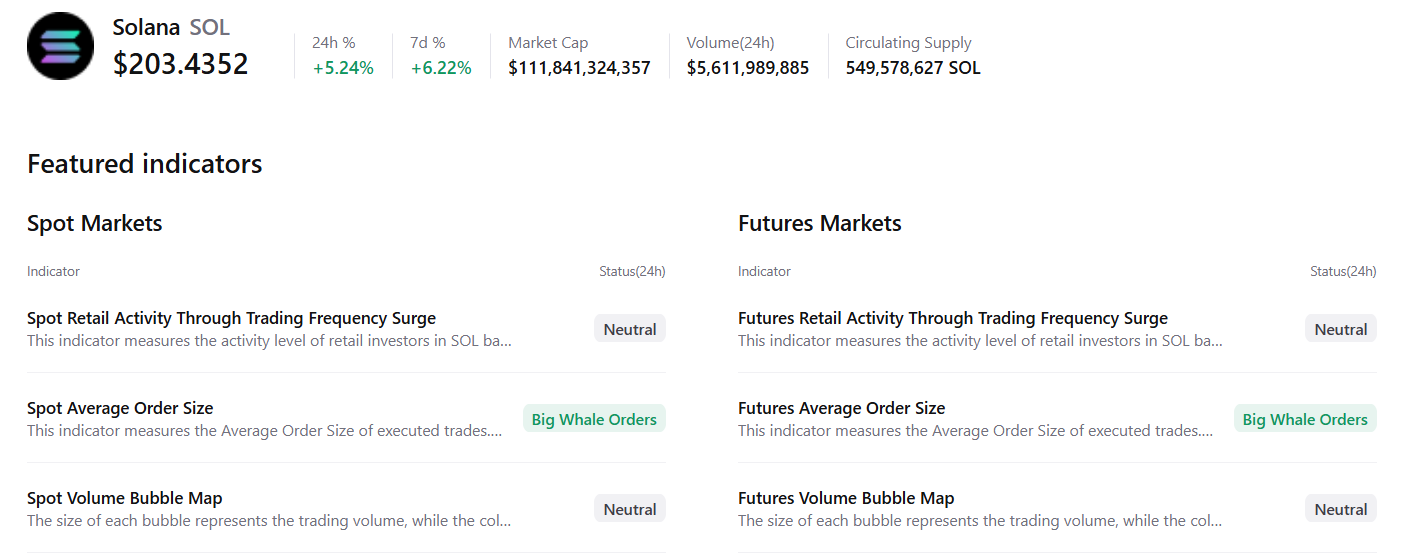This screenshot has width=1414, height=556.
Task: Click the Solana price $203.4352
Action: coord(180,65)
